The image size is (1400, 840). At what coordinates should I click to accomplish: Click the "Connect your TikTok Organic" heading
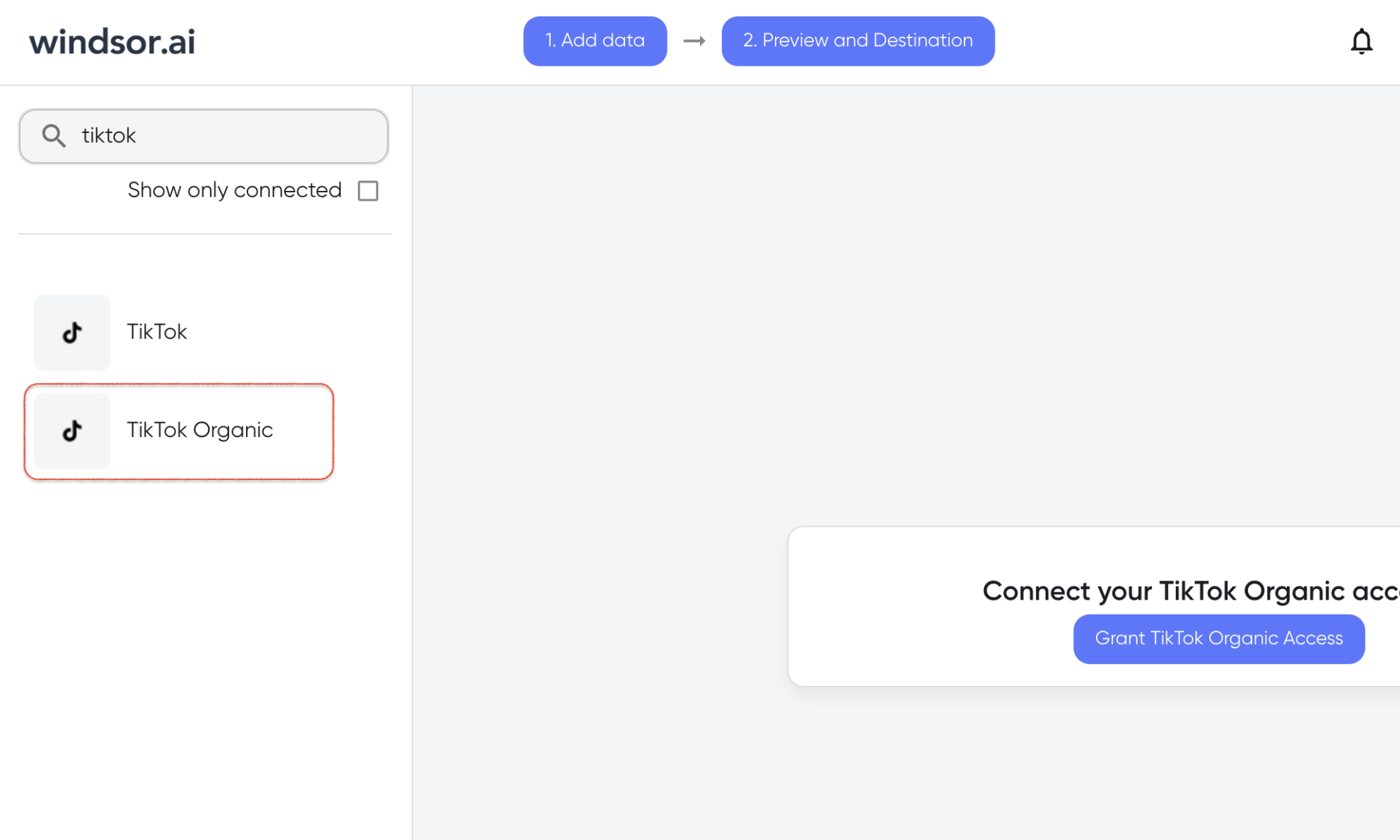coord(1191,591)
